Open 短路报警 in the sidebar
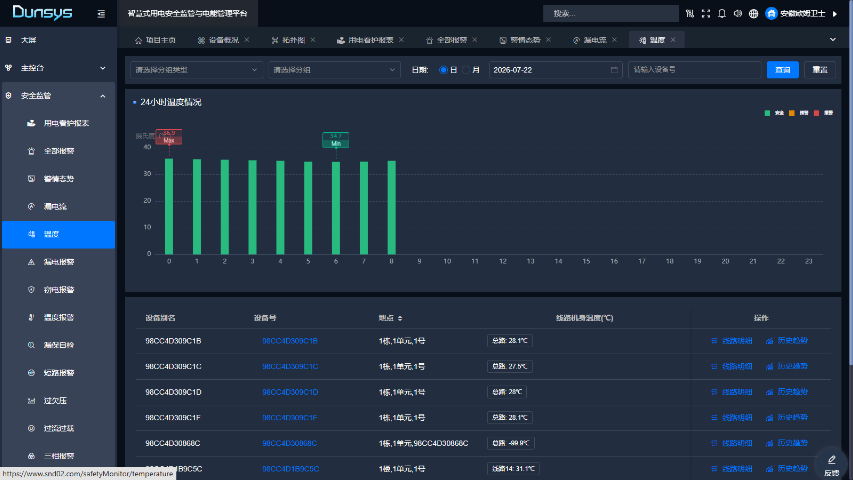 [58, 373]
